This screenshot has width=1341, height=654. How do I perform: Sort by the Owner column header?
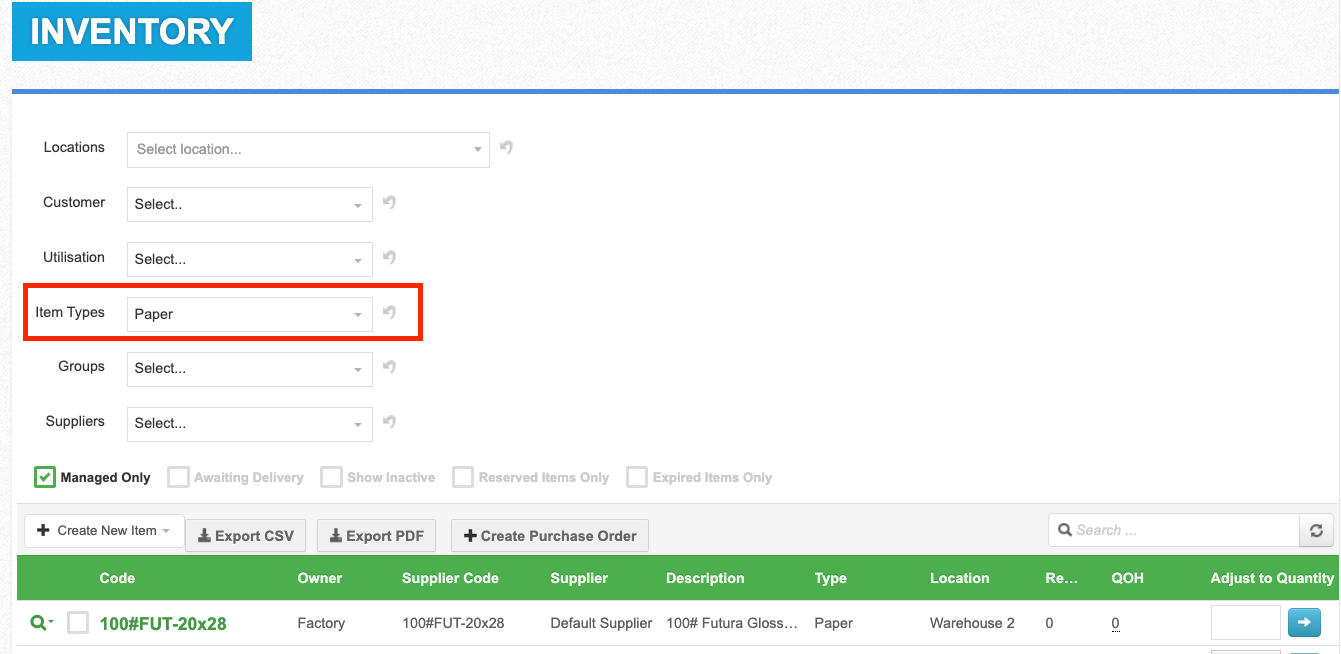click(320, 578)
